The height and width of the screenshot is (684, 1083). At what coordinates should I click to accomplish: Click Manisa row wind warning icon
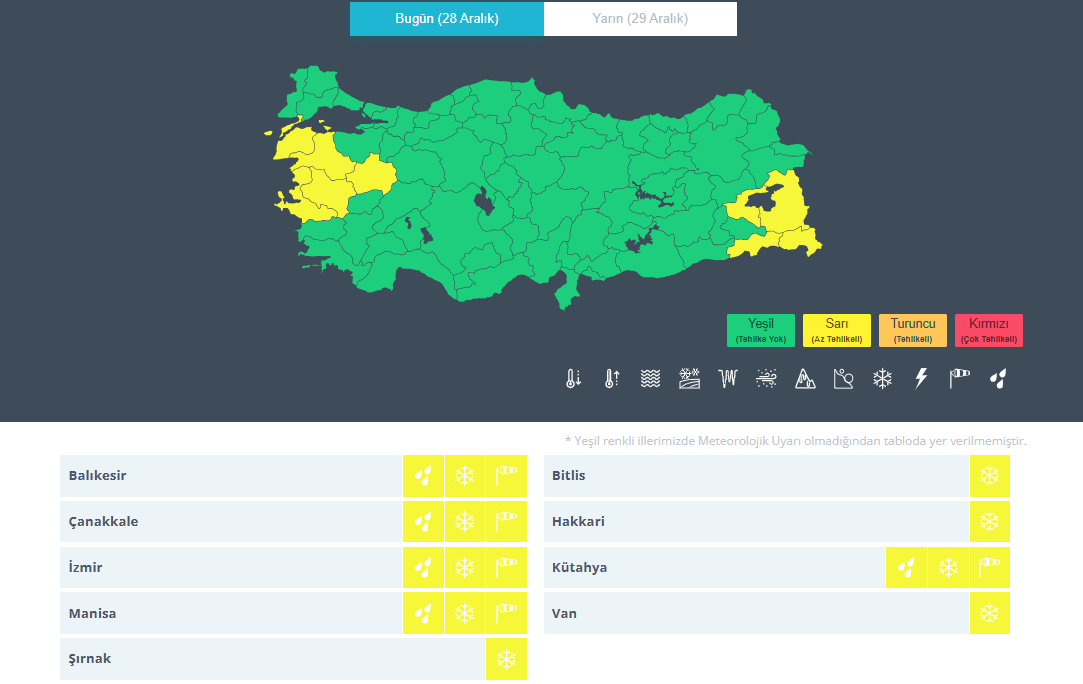tap(506, 614)
